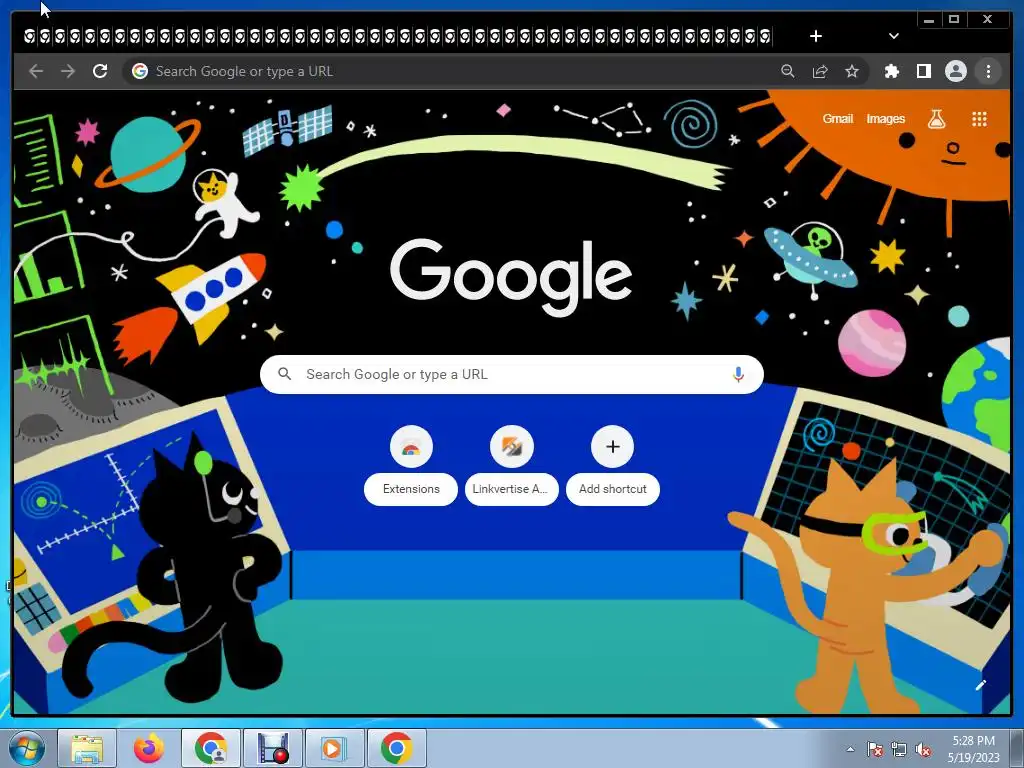Open the Linkvertise shortcut tile
This screenshot has height=768, width=1024.
[511, 466]
